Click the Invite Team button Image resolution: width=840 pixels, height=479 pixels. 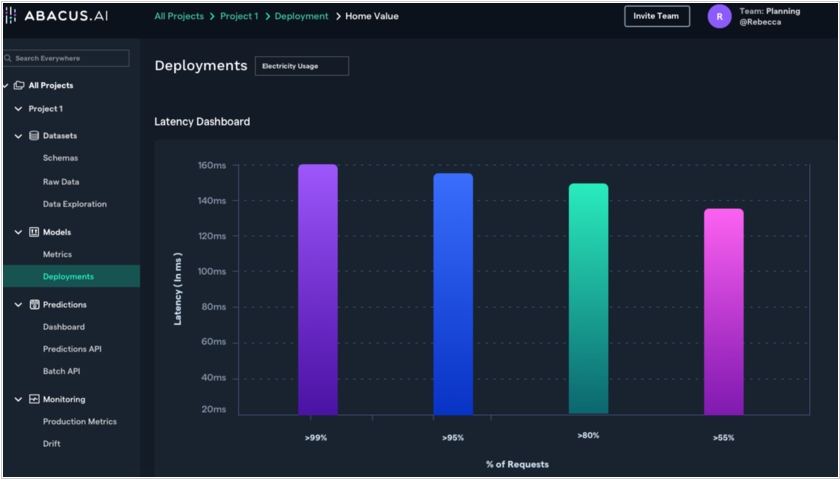(656, 17)
